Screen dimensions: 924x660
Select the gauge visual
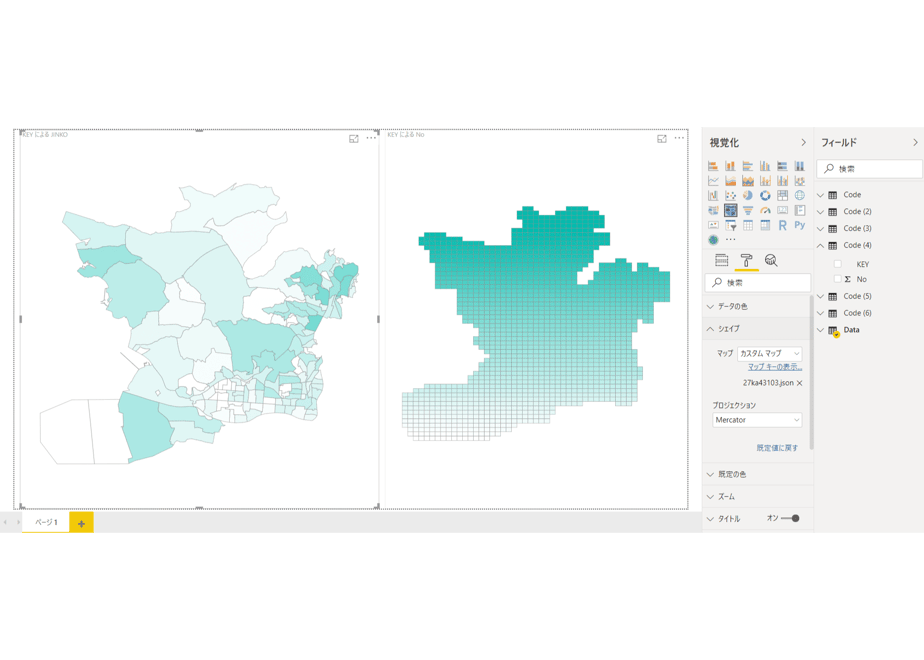click(765, 210)
